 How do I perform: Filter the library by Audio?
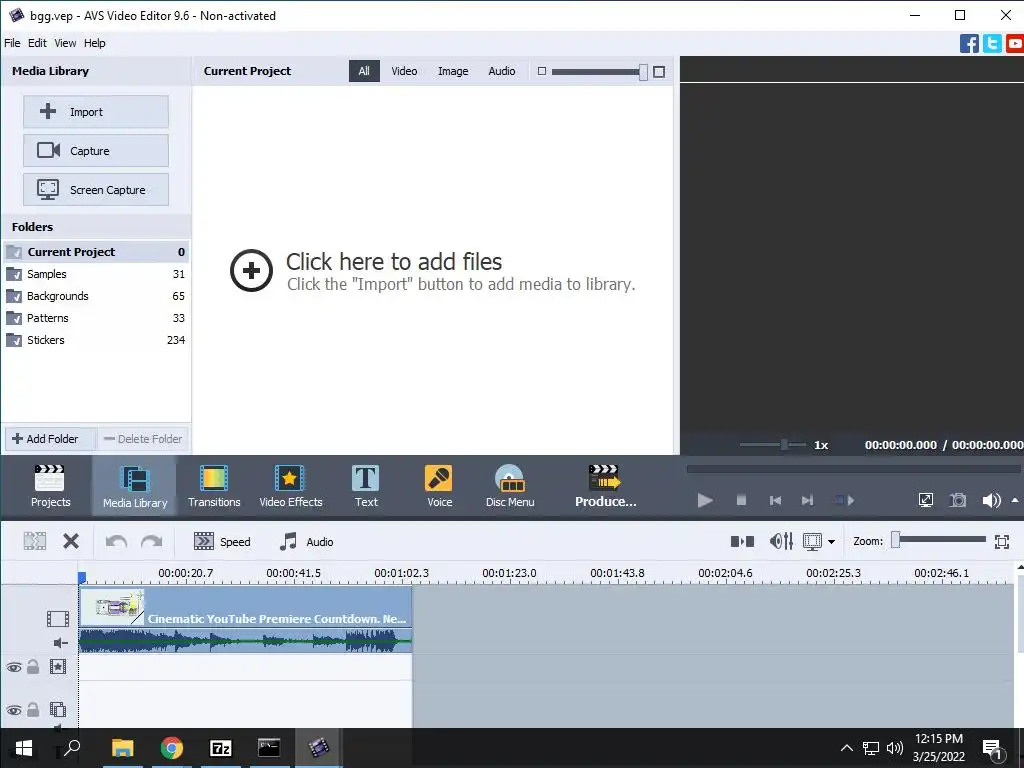click(502, 71)
